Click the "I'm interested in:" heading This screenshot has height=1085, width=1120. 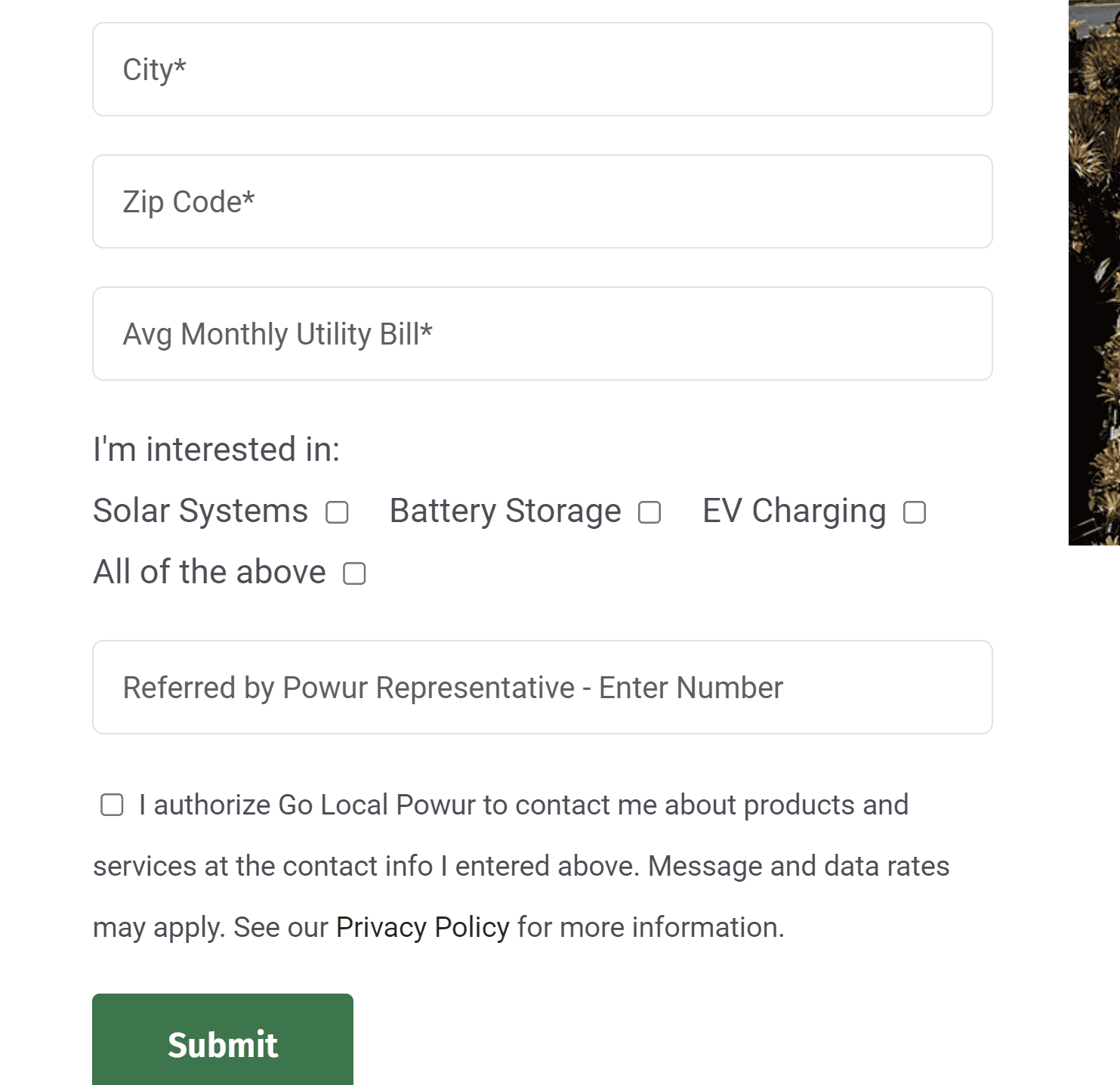pos(216,450)
